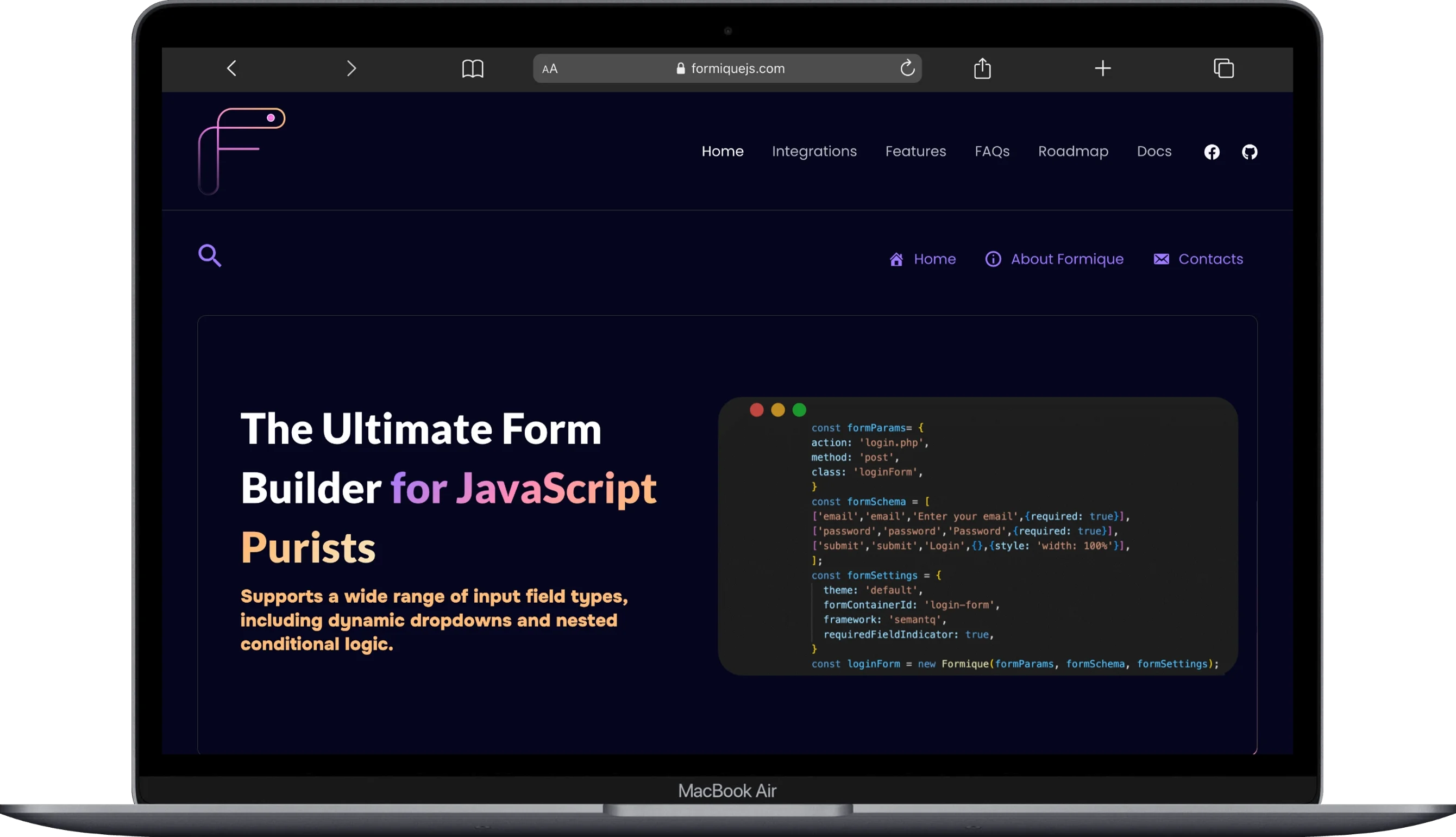Click the "class: 'loginForm'," code line
Image resolution: width=1456 pixels, height=837 pixels.
tap(867, 472)
